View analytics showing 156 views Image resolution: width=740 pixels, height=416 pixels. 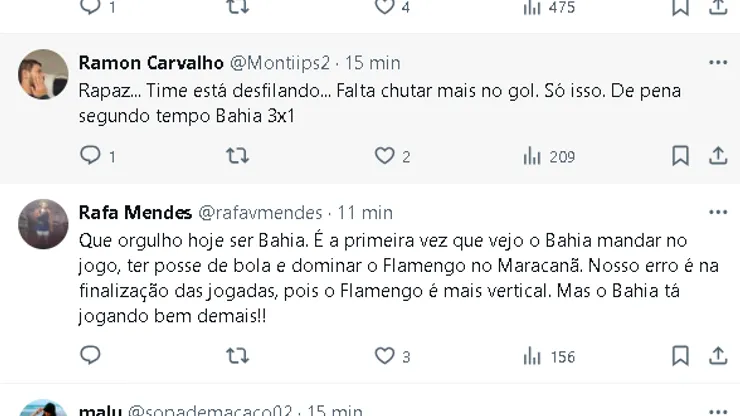point(532,355)
